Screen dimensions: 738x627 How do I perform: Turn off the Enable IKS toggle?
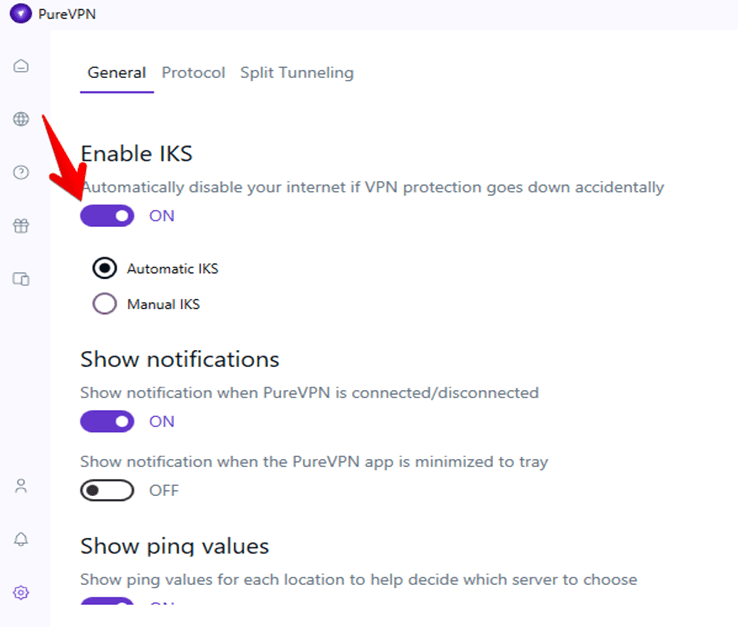107,215
